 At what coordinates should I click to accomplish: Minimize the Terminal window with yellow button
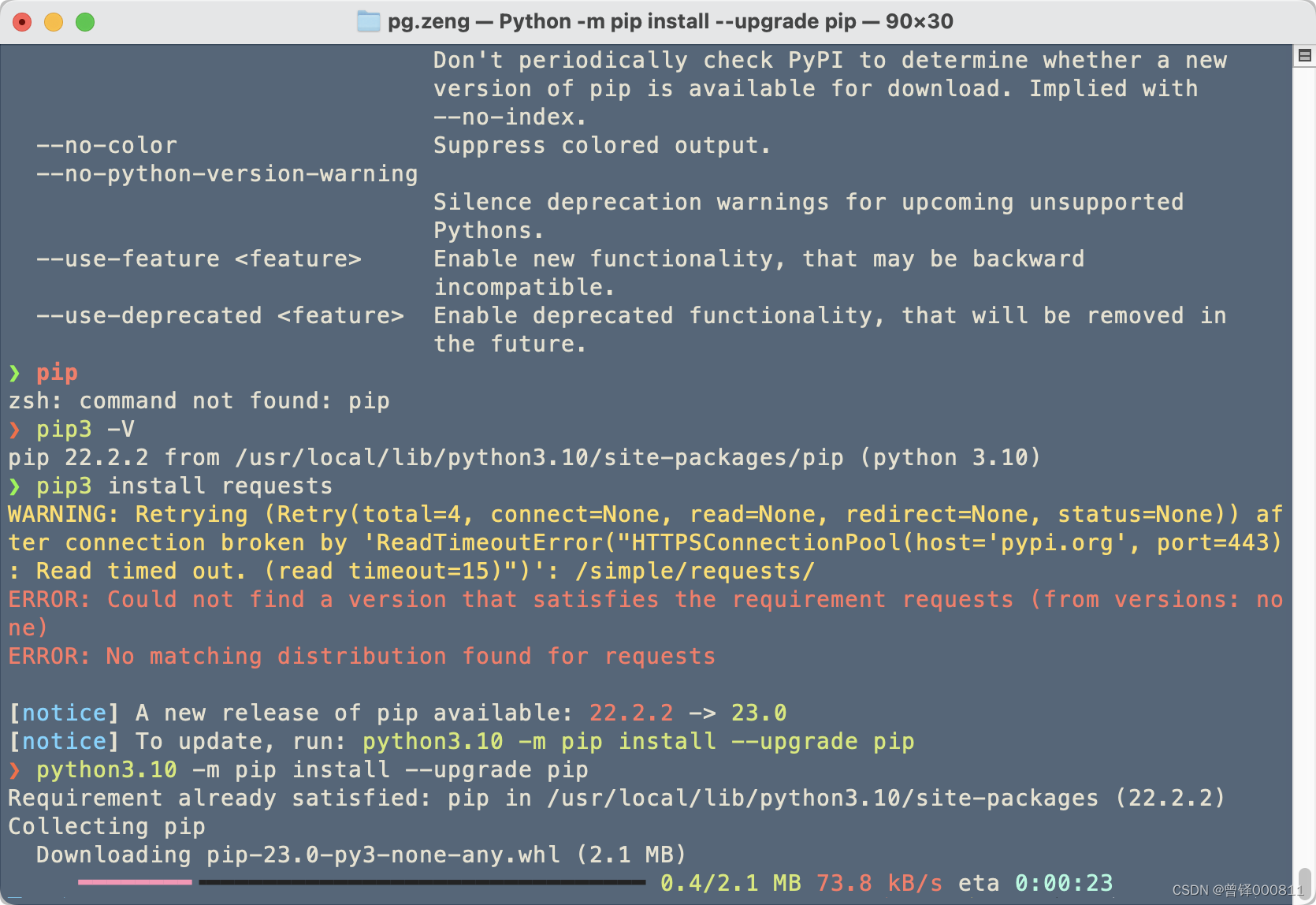pos(54,22)
